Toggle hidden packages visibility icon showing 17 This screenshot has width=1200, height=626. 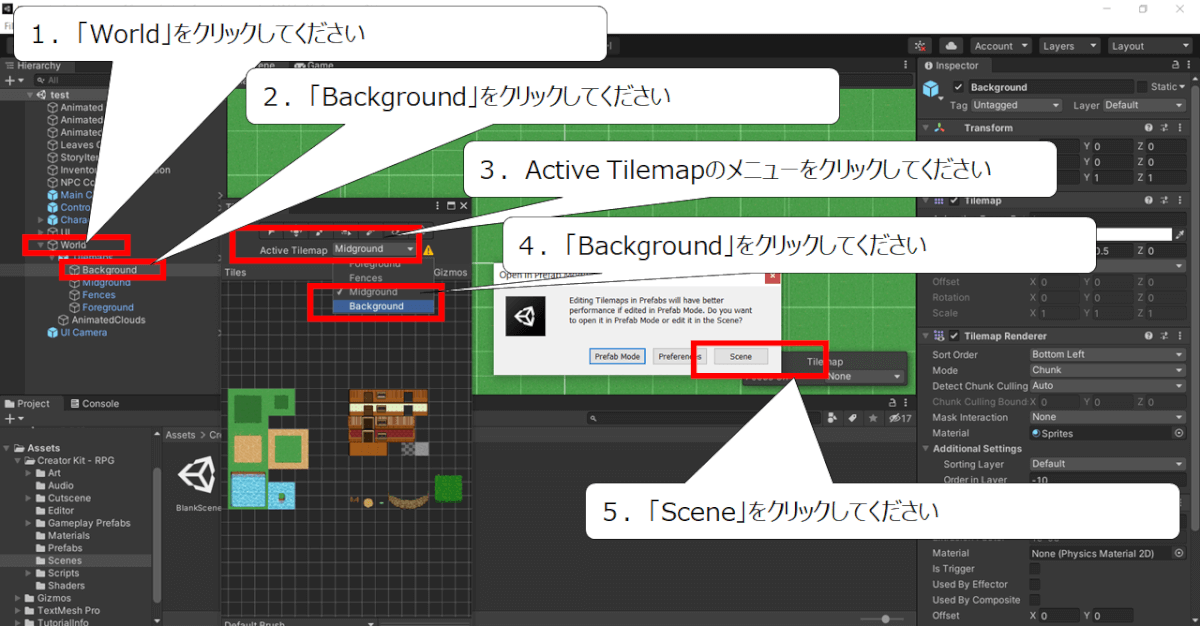click(900, 419)
